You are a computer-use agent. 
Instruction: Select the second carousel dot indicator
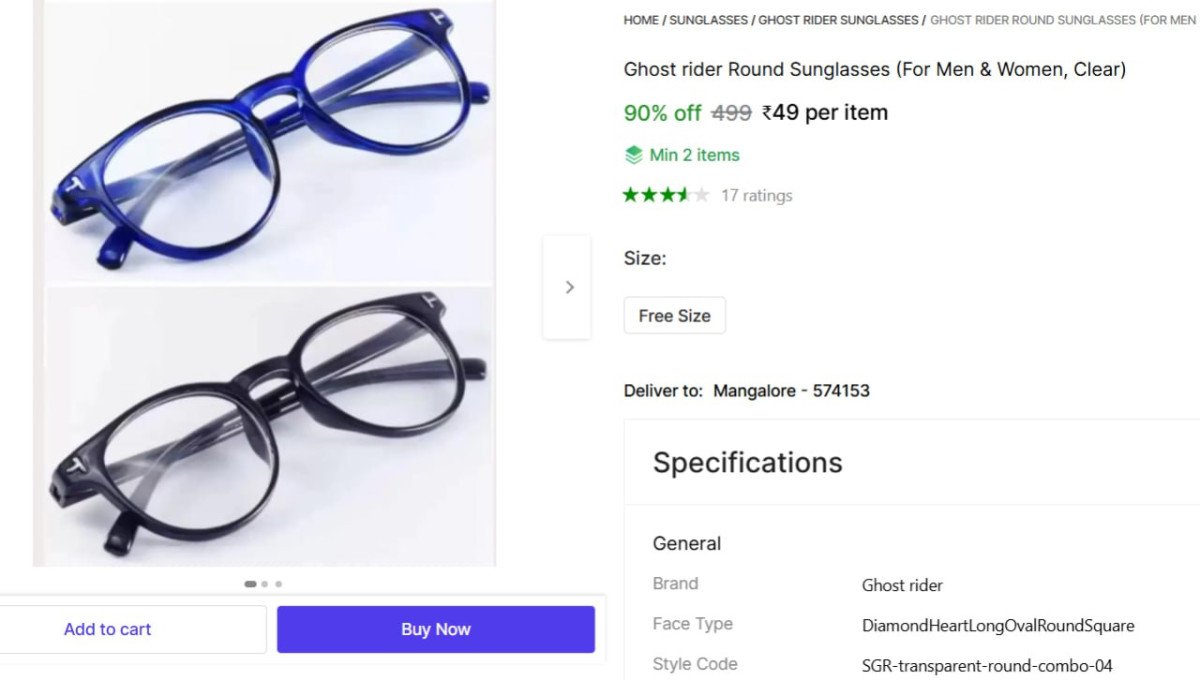click(265, 584)
